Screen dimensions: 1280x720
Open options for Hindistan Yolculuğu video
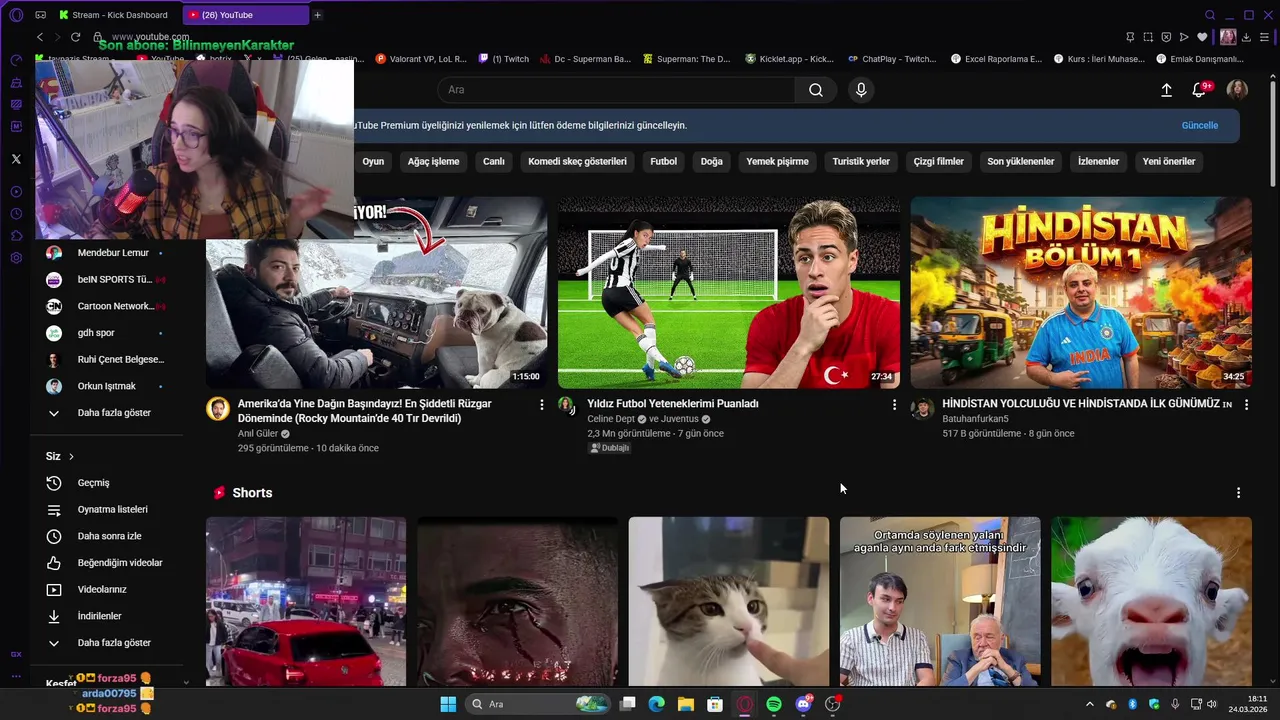[1246, 405]
